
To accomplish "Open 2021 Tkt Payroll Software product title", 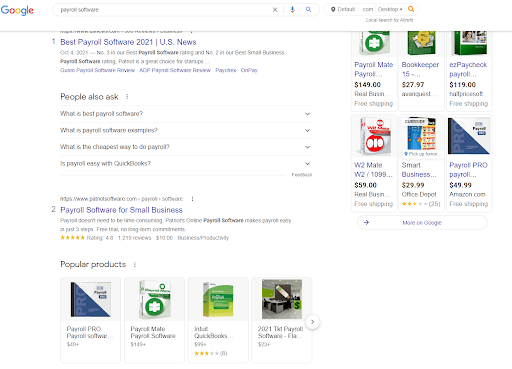I will (x=280, y=332).
